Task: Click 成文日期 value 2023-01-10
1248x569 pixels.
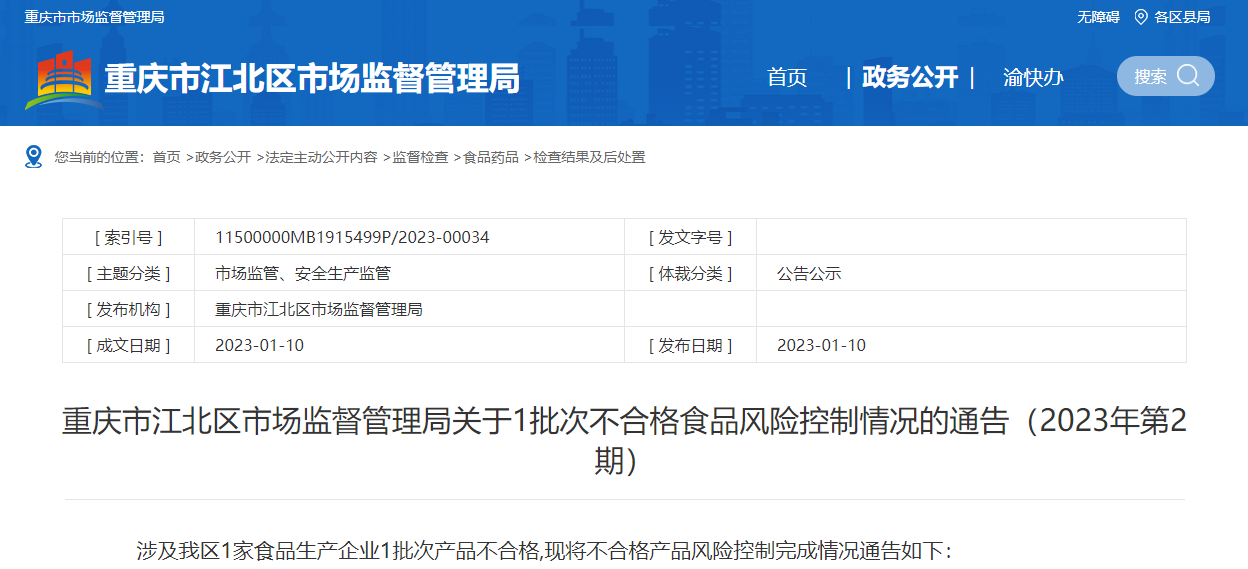Action: click(x=259, y=345)
